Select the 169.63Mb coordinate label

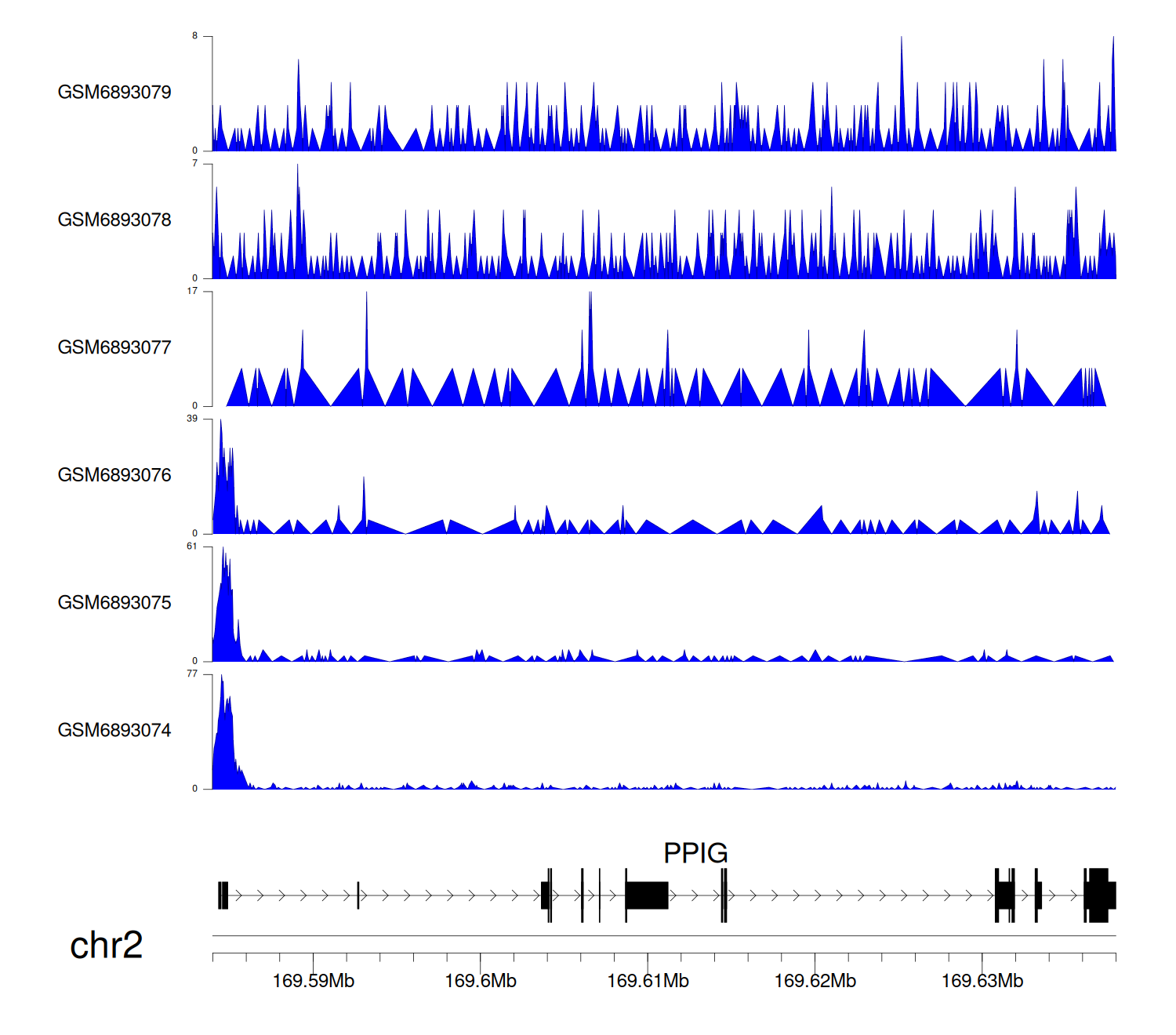[x=982, y=981]
